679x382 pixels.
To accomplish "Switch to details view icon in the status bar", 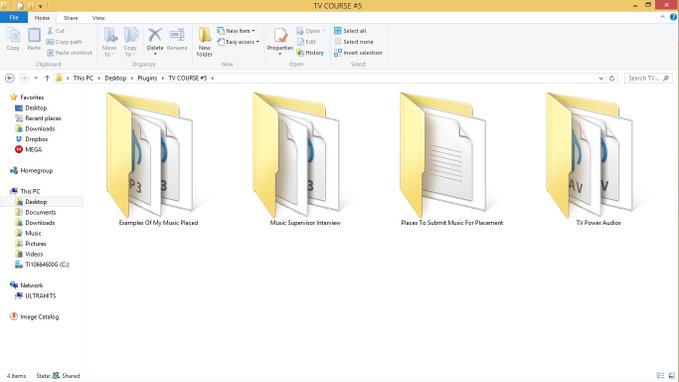I will click(660, 376).
